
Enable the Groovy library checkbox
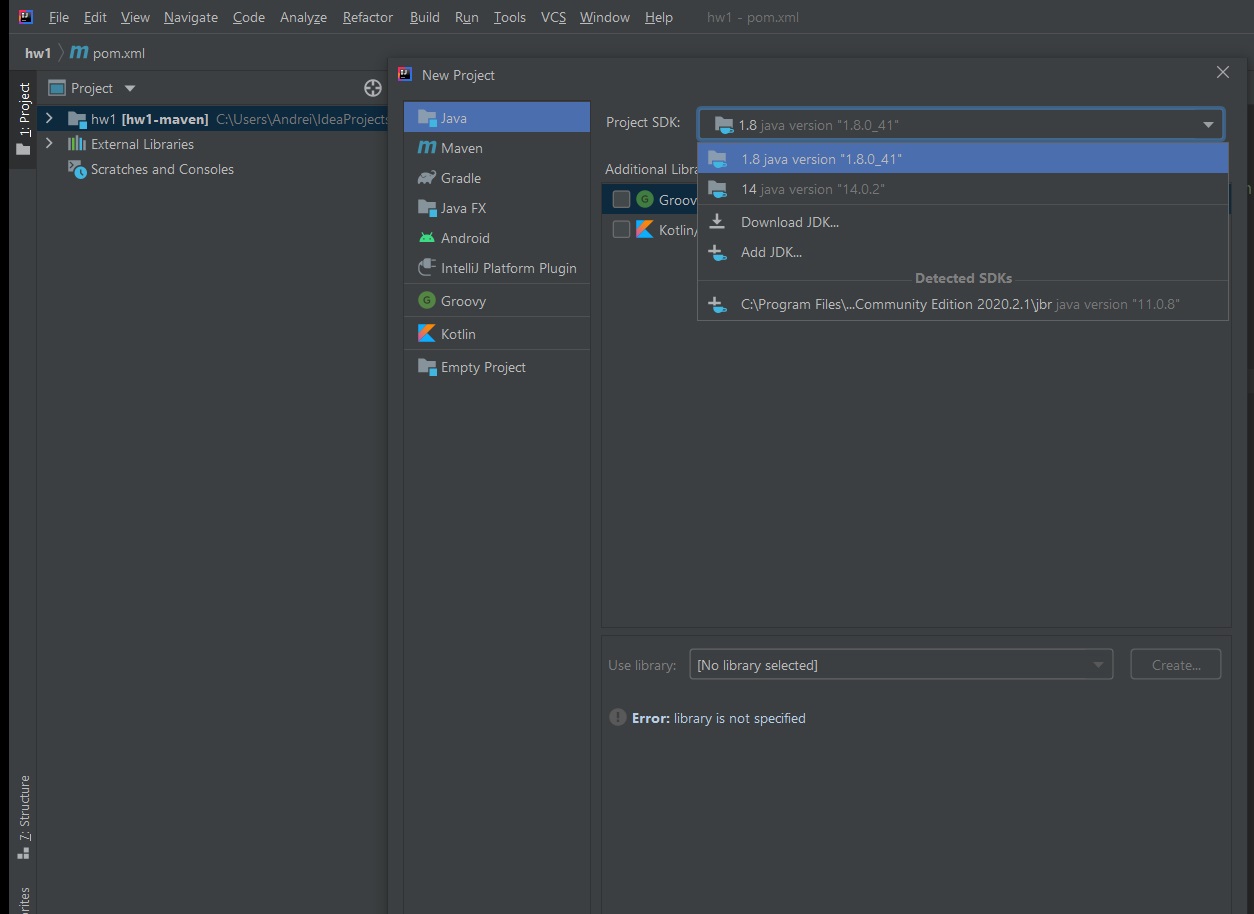click(621, 199)
